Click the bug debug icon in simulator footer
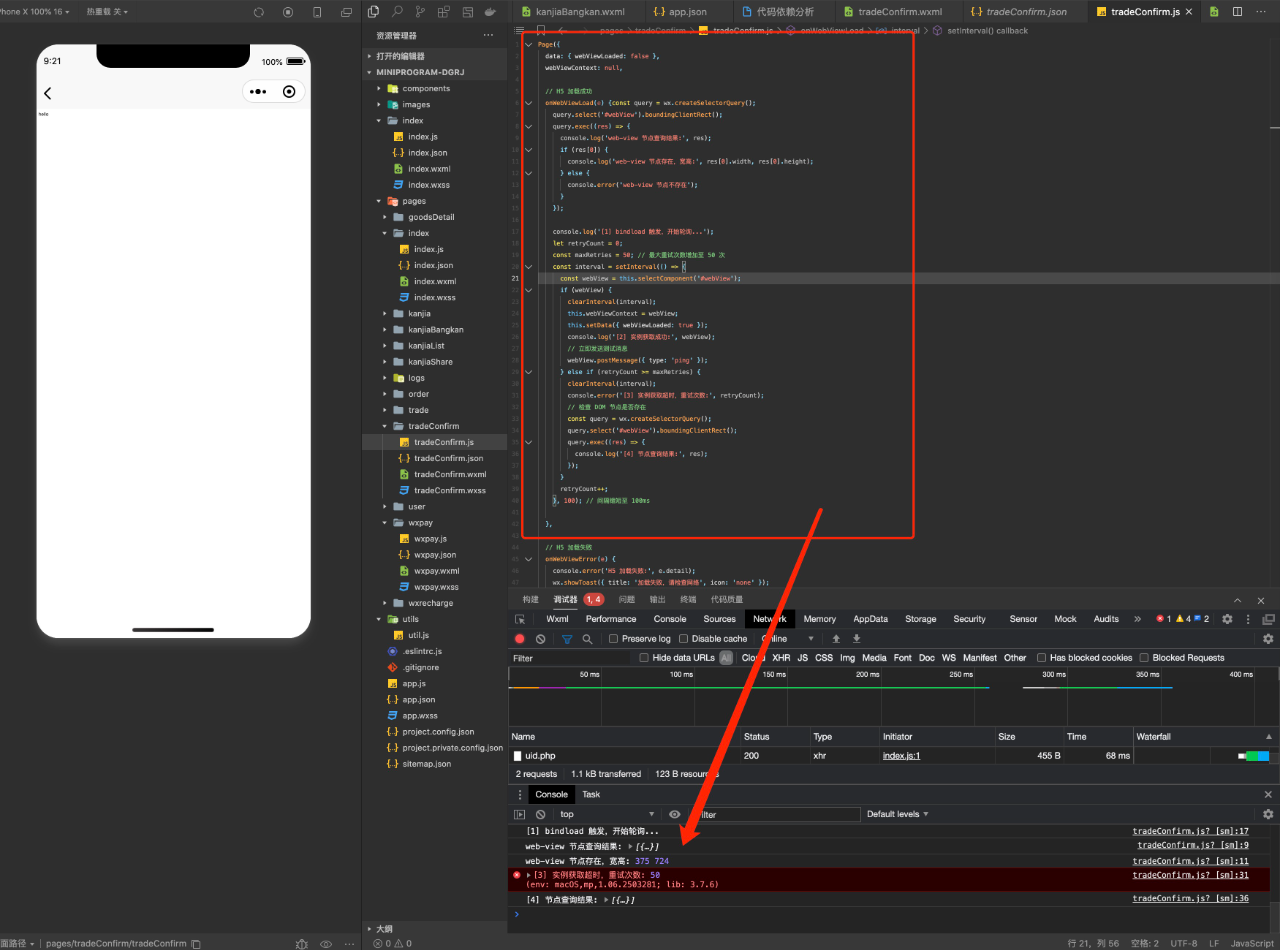 tap(301, 943)
